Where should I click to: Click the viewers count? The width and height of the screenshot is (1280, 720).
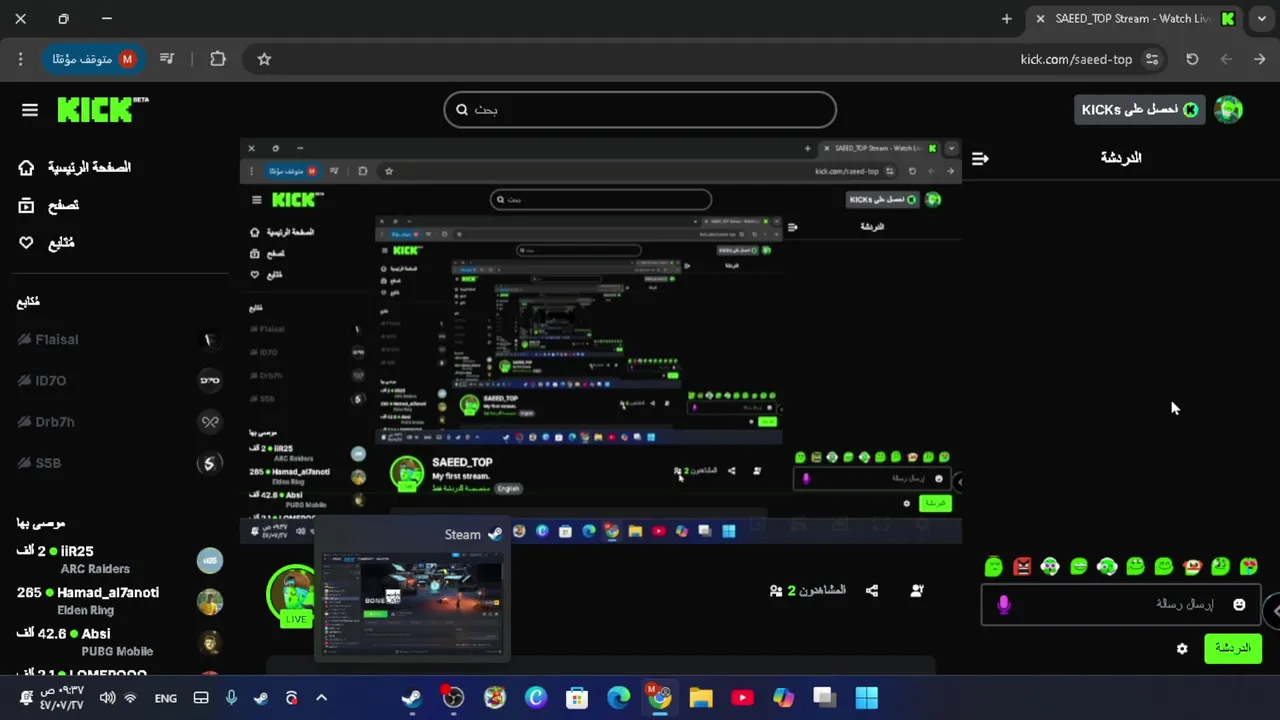pyautogui.click(x=808, y=591)
